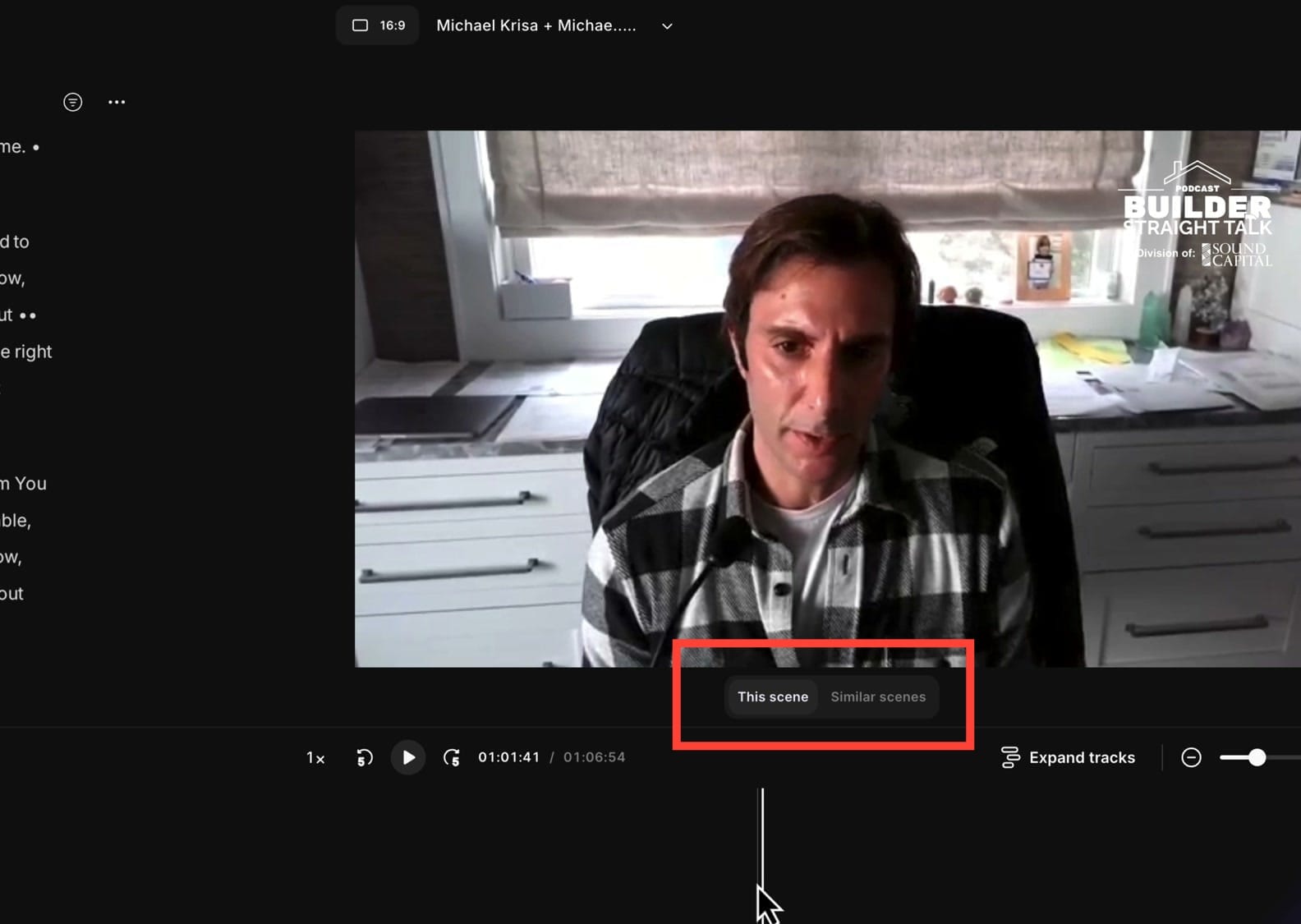
Task: Switch to Similar scenes tab
Action: (878, 696)
